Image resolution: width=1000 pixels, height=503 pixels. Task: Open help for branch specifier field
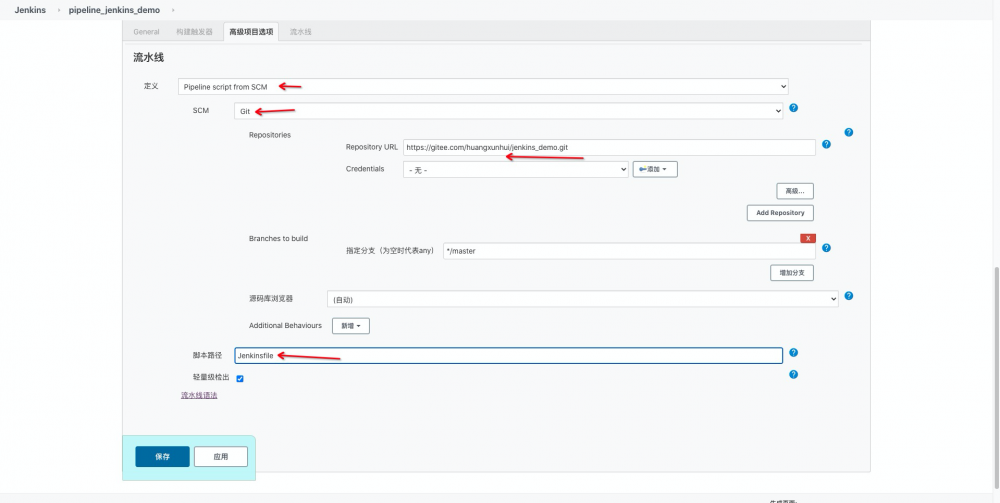click(826, 248)
